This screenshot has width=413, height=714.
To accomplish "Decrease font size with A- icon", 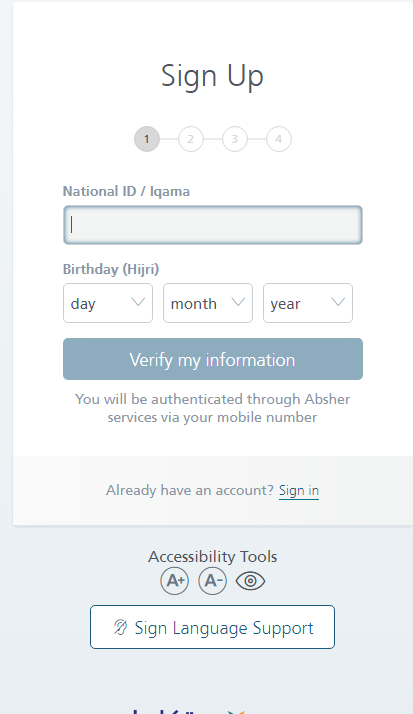I will [213, 581].
